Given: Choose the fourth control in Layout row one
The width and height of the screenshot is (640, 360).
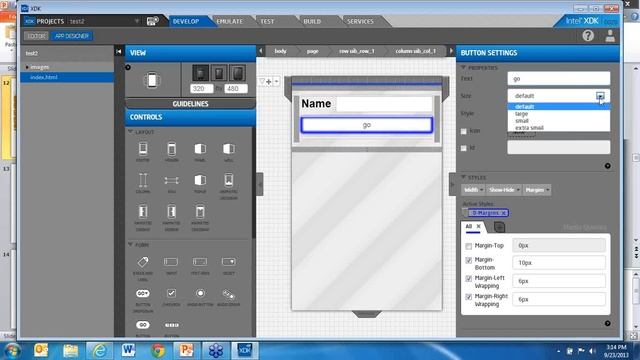Looking at the screenshot, I should (229, 151).
